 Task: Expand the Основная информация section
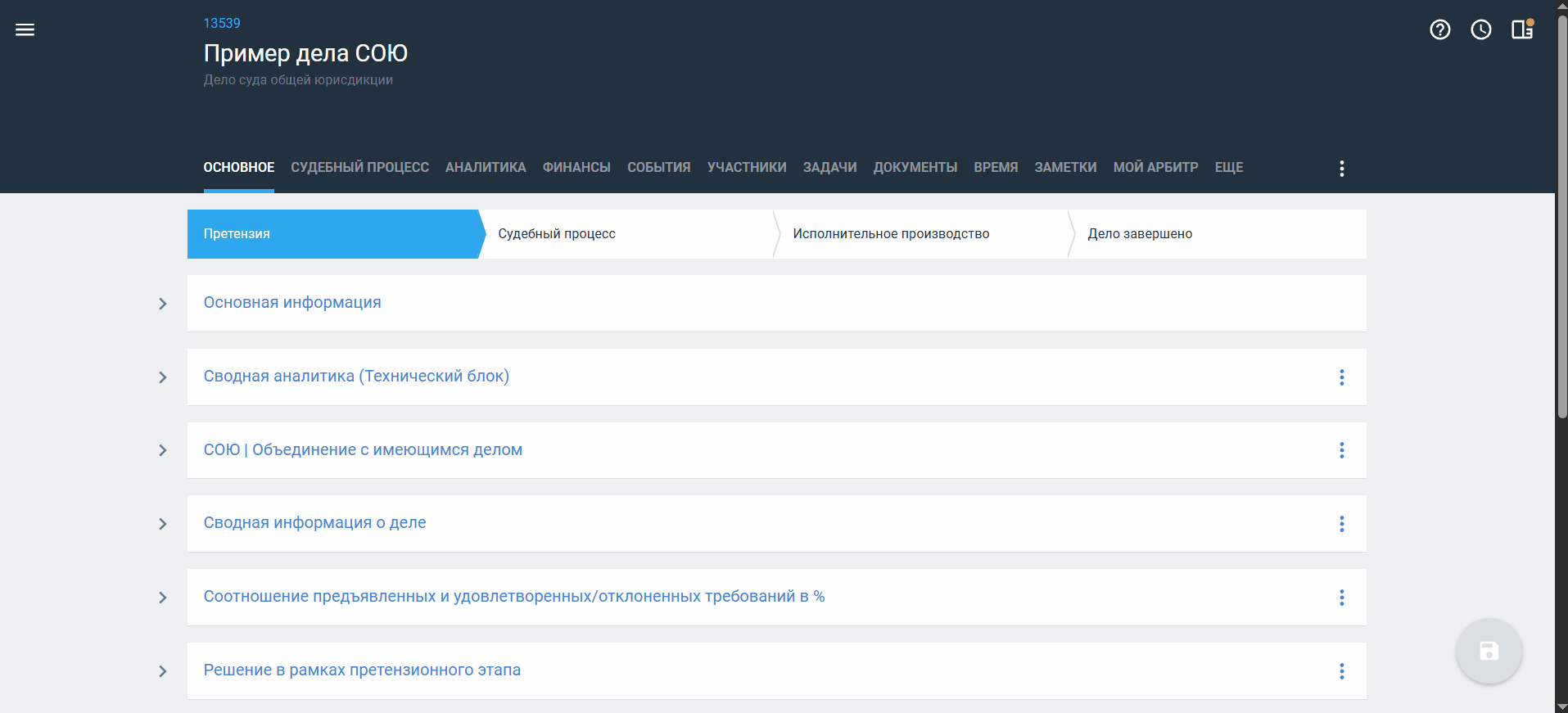[x=163, y=304]
